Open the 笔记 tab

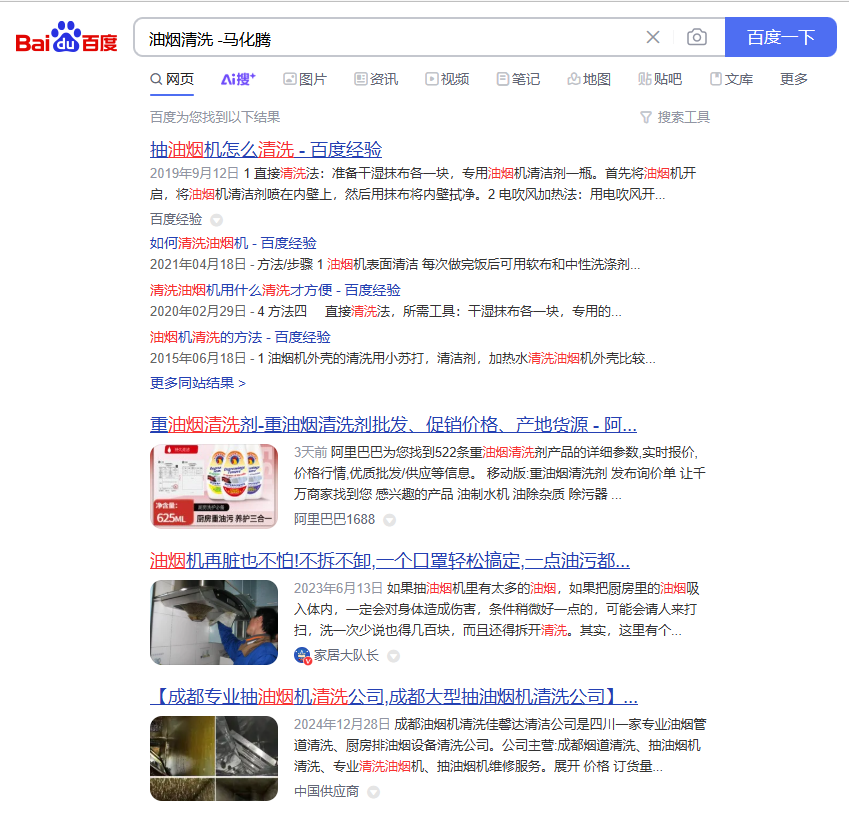pyautogui.click(x=518, y=79)
